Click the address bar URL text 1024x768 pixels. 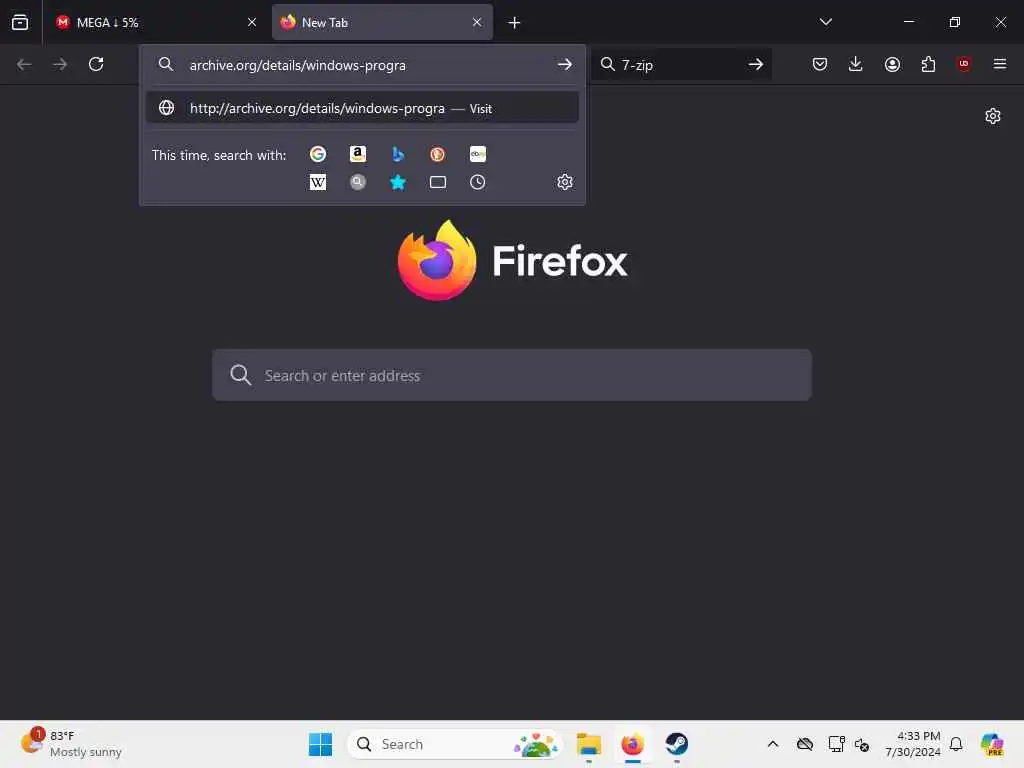(x=298, y=65)
